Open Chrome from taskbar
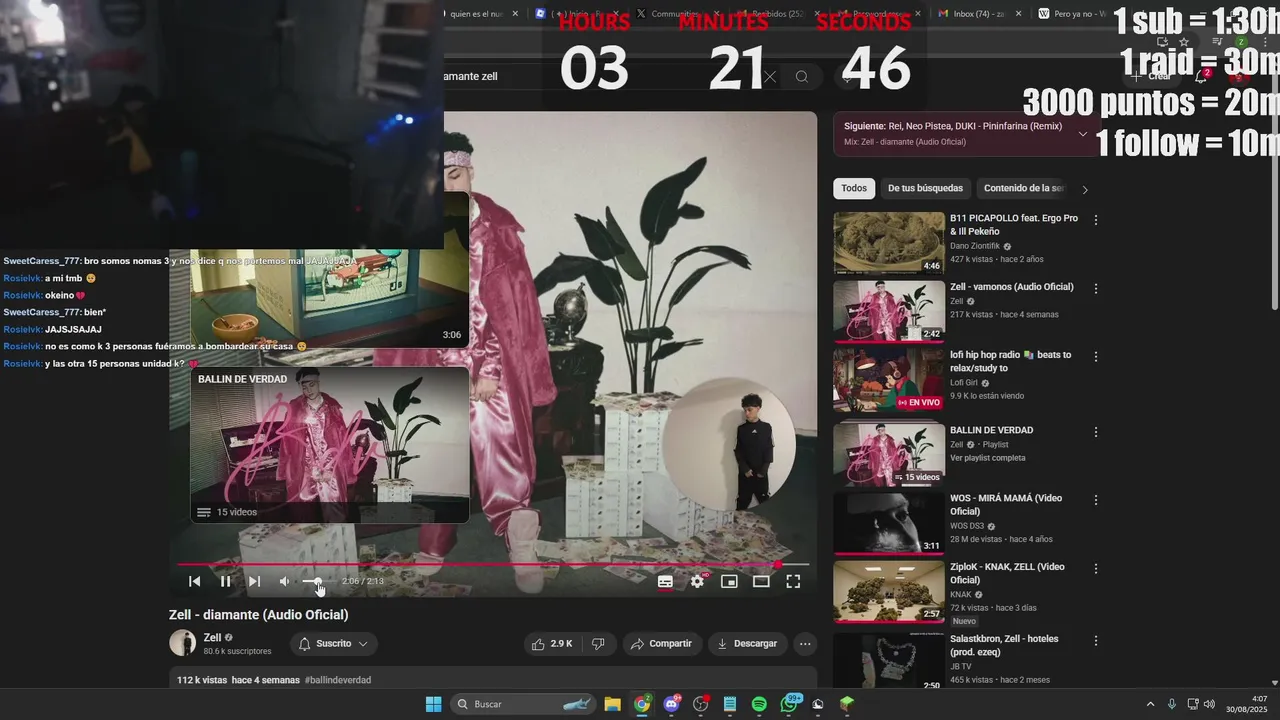 tap(642, 704)
